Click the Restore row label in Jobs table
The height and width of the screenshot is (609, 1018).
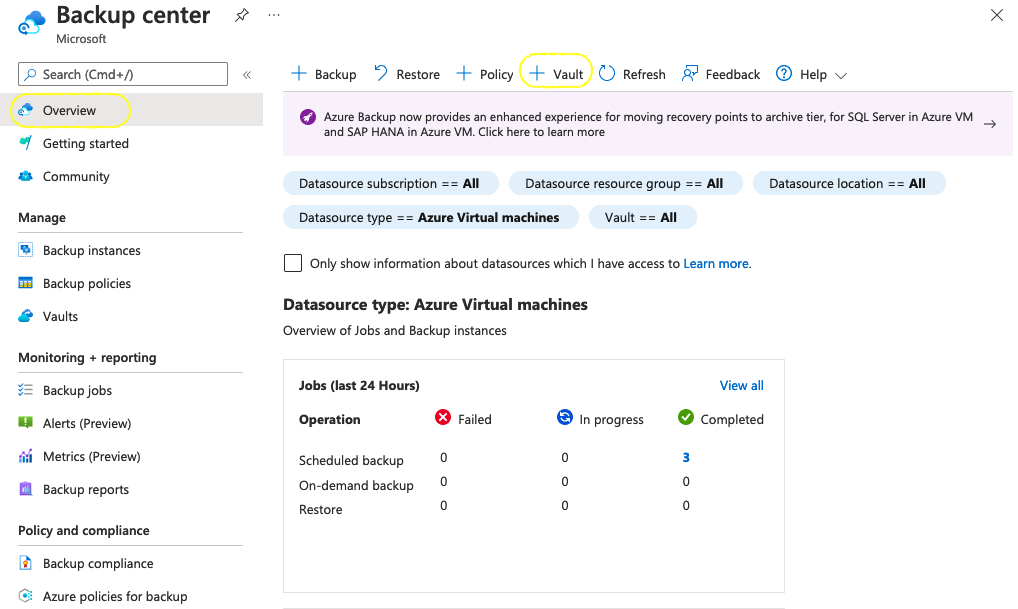pyautogui.click(x=321, y=510)
